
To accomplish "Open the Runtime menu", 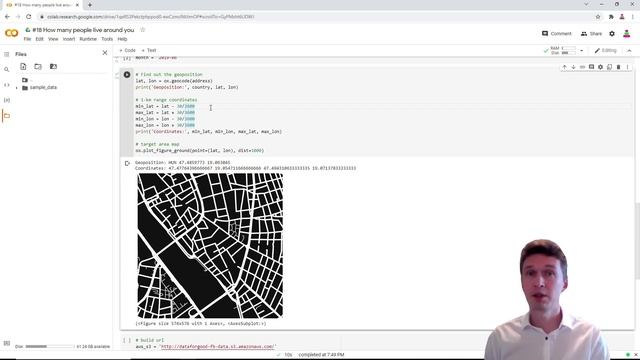I will pos(88,39).
